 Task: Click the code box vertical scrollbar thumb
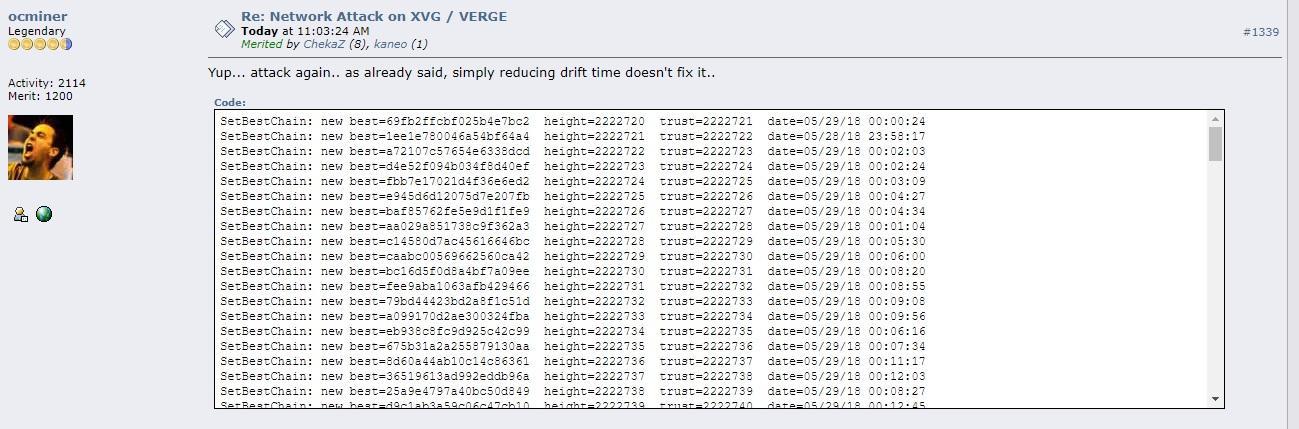(1216, 144)
